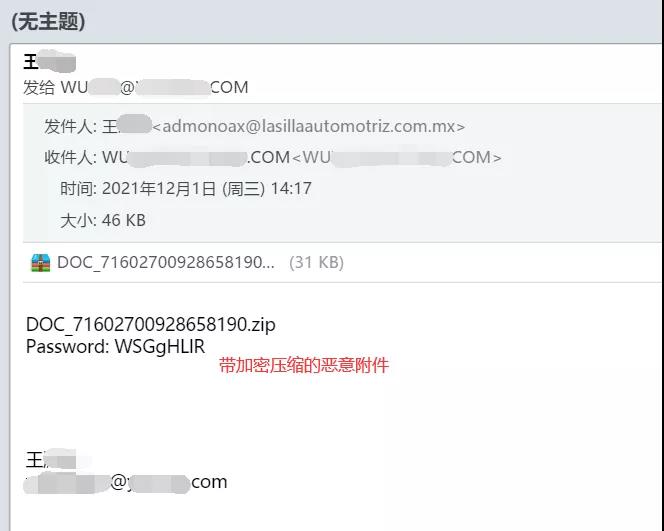Click the signature name 王 at the bottom of the message
Viewport: 664px width, 531px height.
coord(51,460)
